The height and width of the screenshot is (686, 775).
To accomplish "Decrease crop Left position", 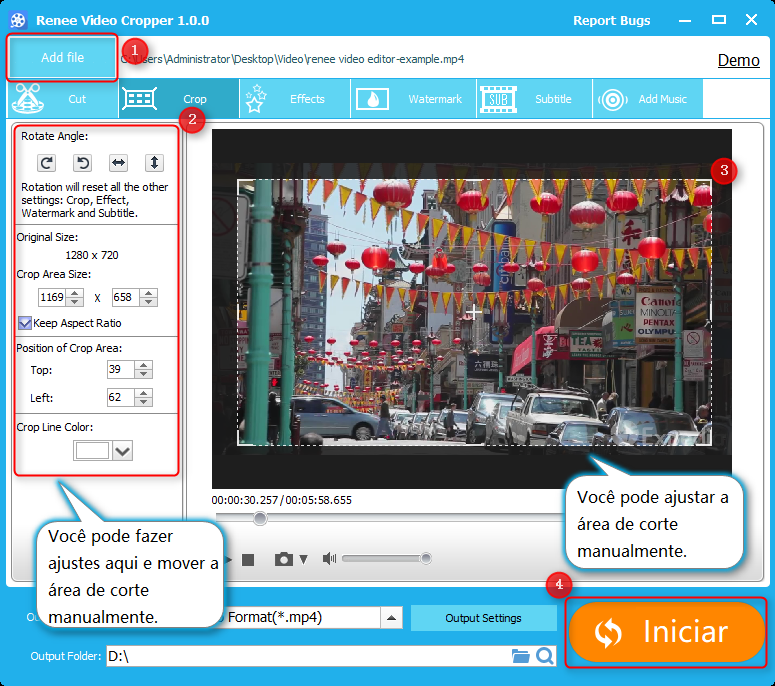I will pyautogui.click(x=143, y=402).
